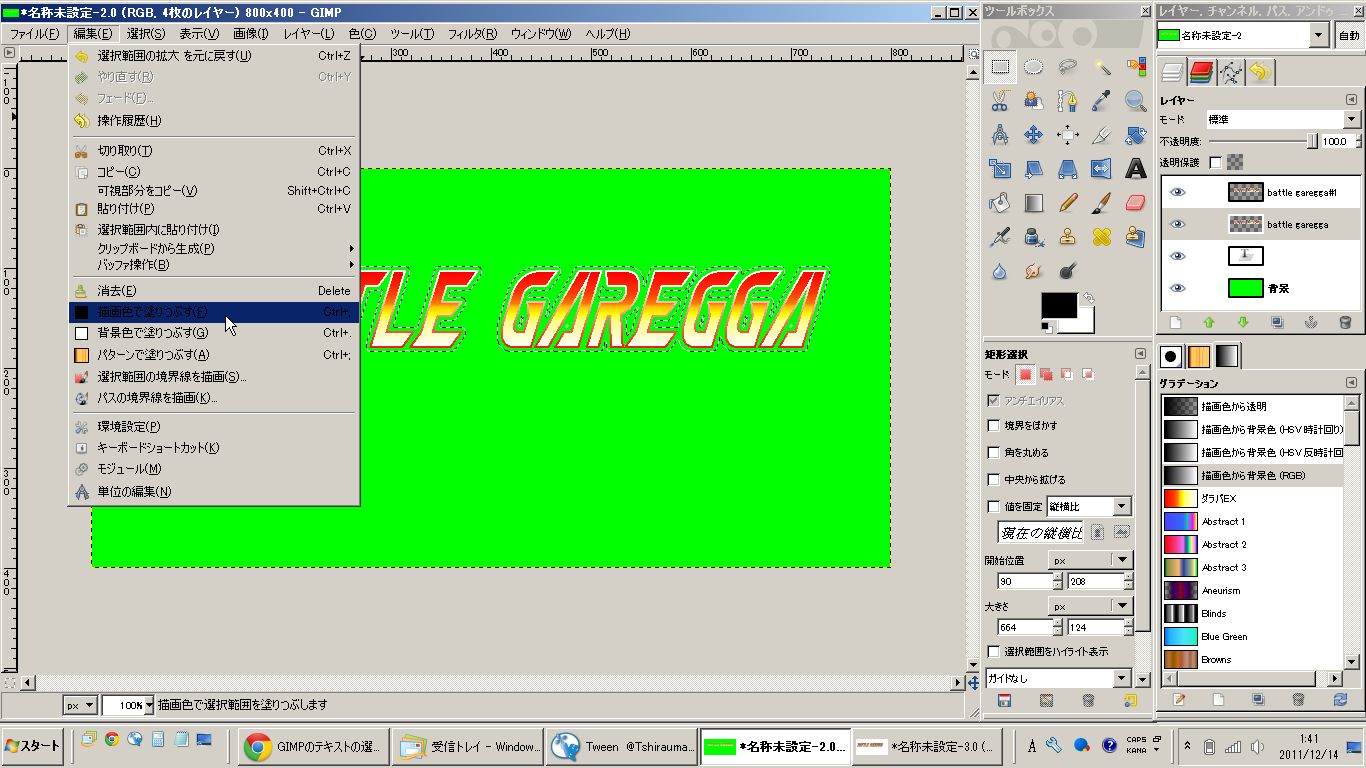Enable the 値を固定 checkbox
1366x768 pixels.
tap(994, 507)
